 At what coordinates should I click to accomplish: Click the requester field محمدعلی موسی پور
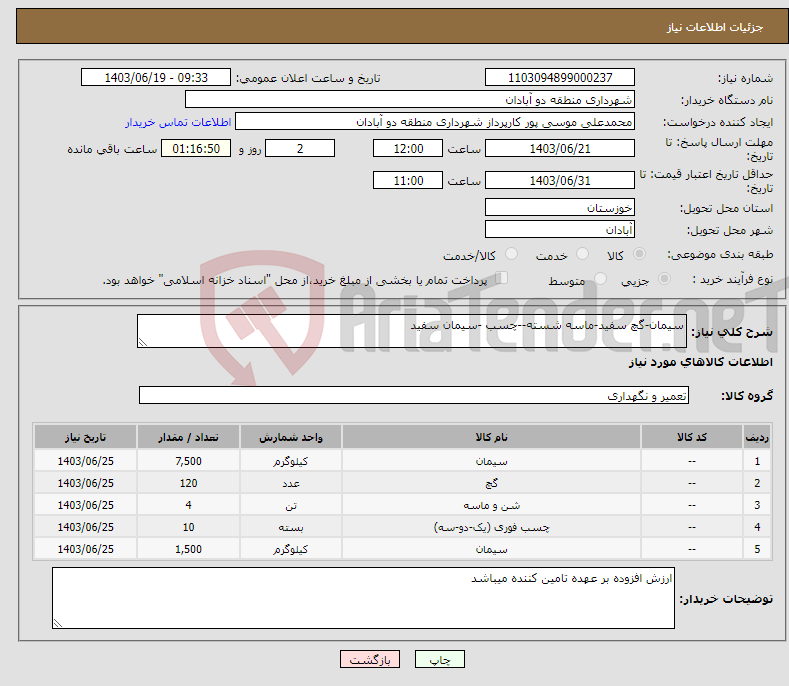click(435, 121)
